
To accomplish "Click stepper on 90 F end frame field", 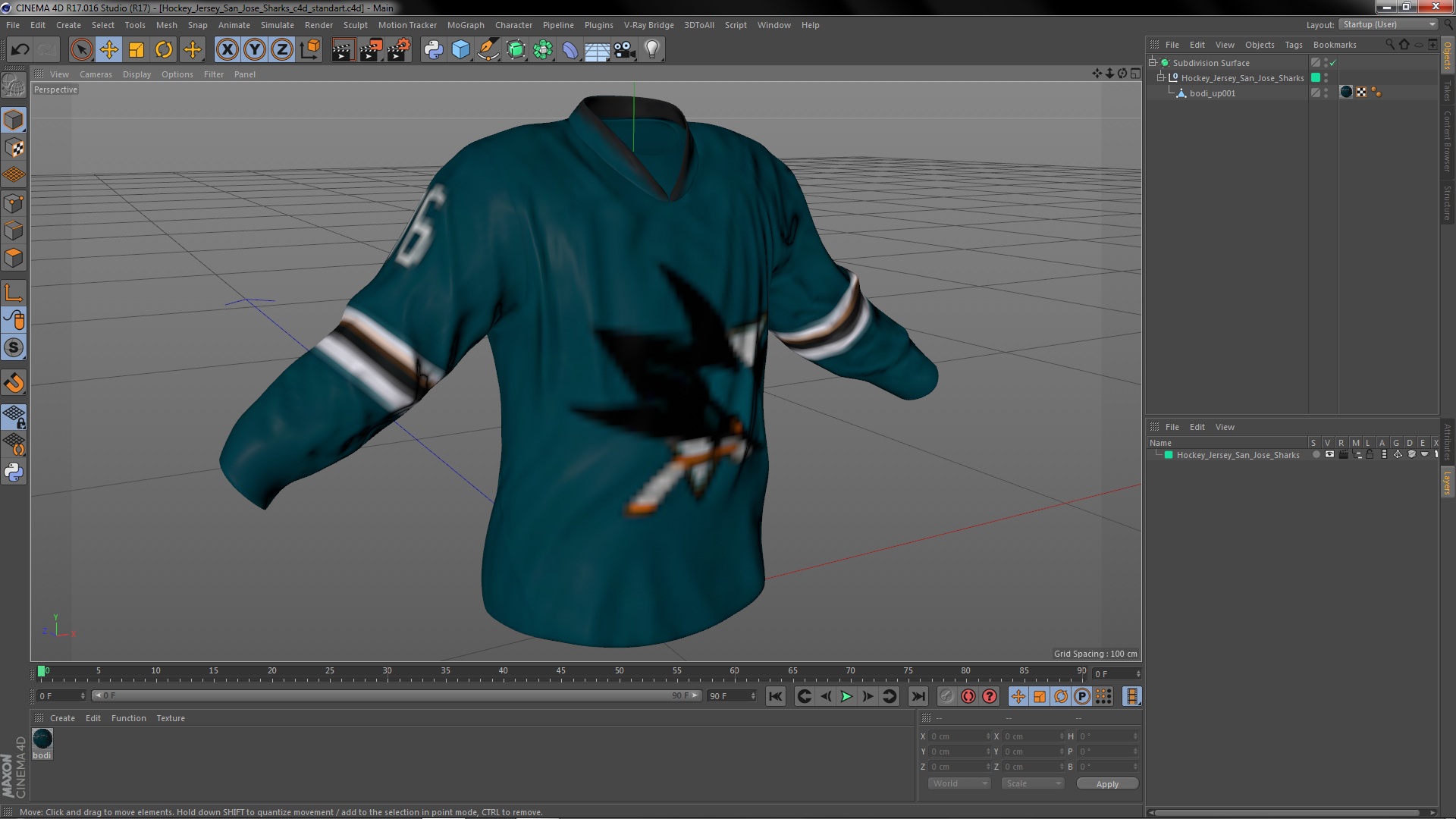I will click(x=753, y=695).
